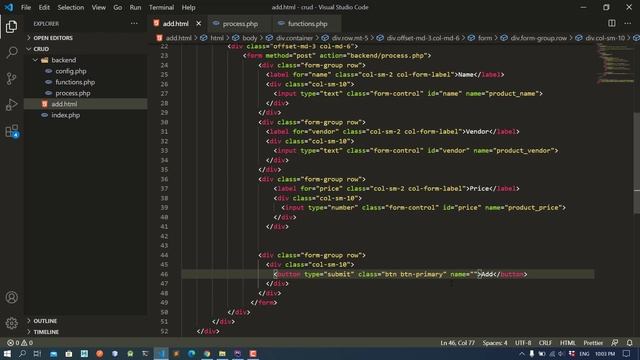This screenshot has height=360, width=640.
Task: Open the Extensions view
Action: [11, 131]
